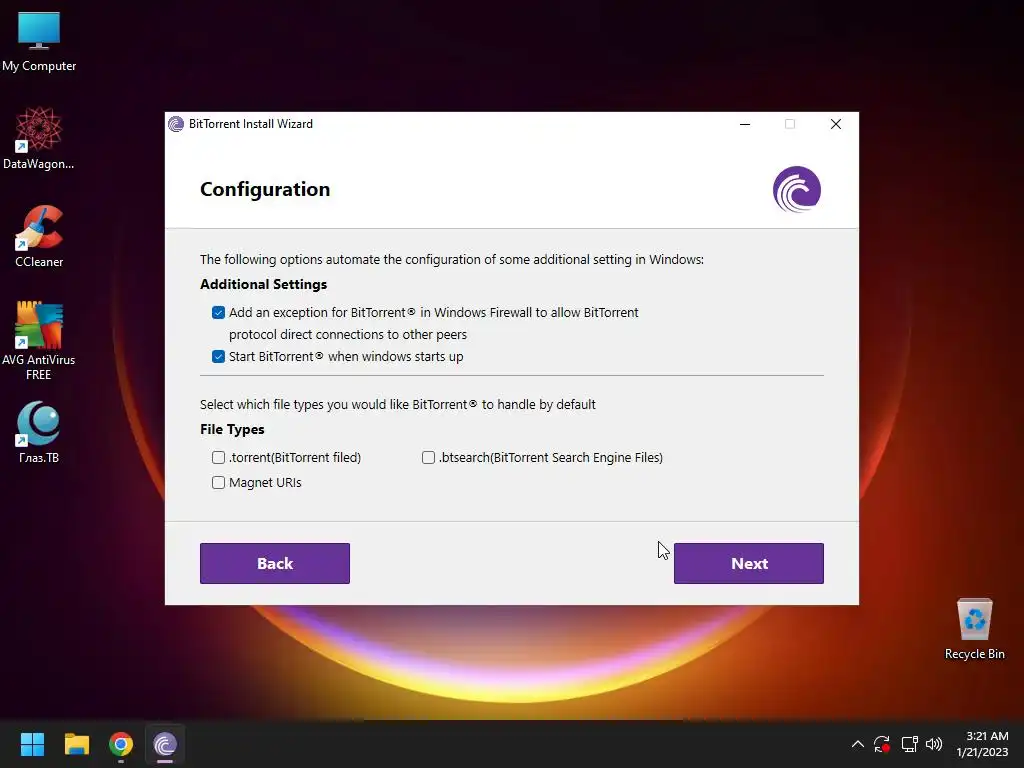This screenshot has height=768, width=1024.
Task: Enable the .btsearch file type checkbox
Action: [x=428, y=458]
